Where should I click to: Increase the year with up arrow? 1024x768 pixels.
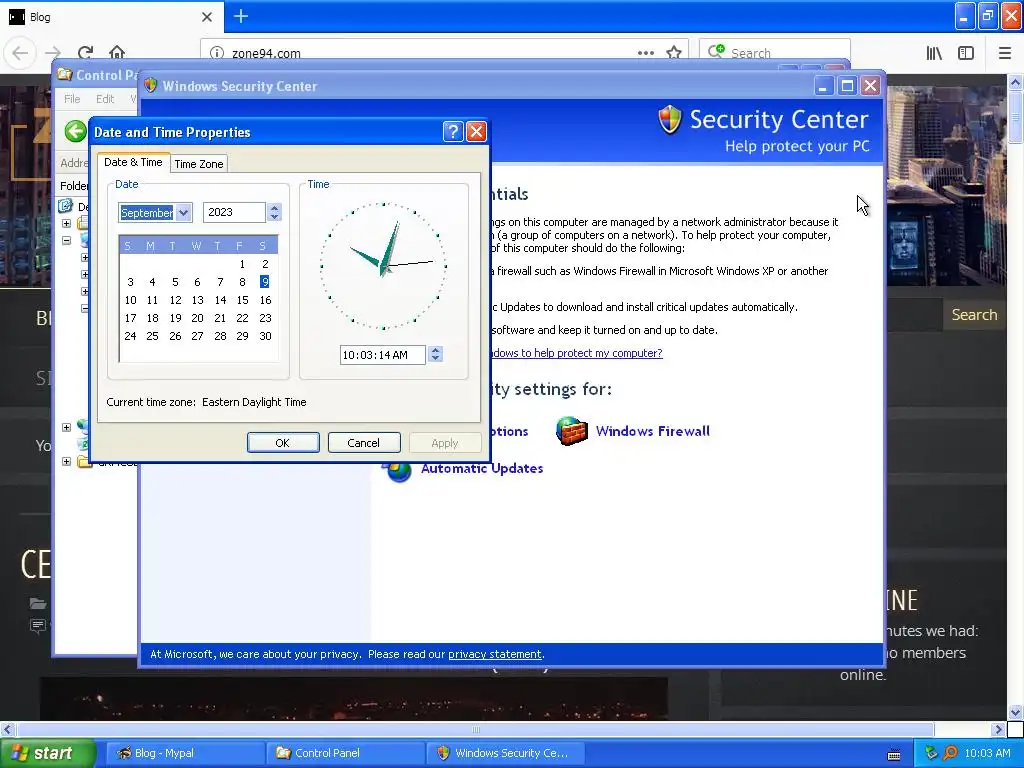(x=274, y=208)
